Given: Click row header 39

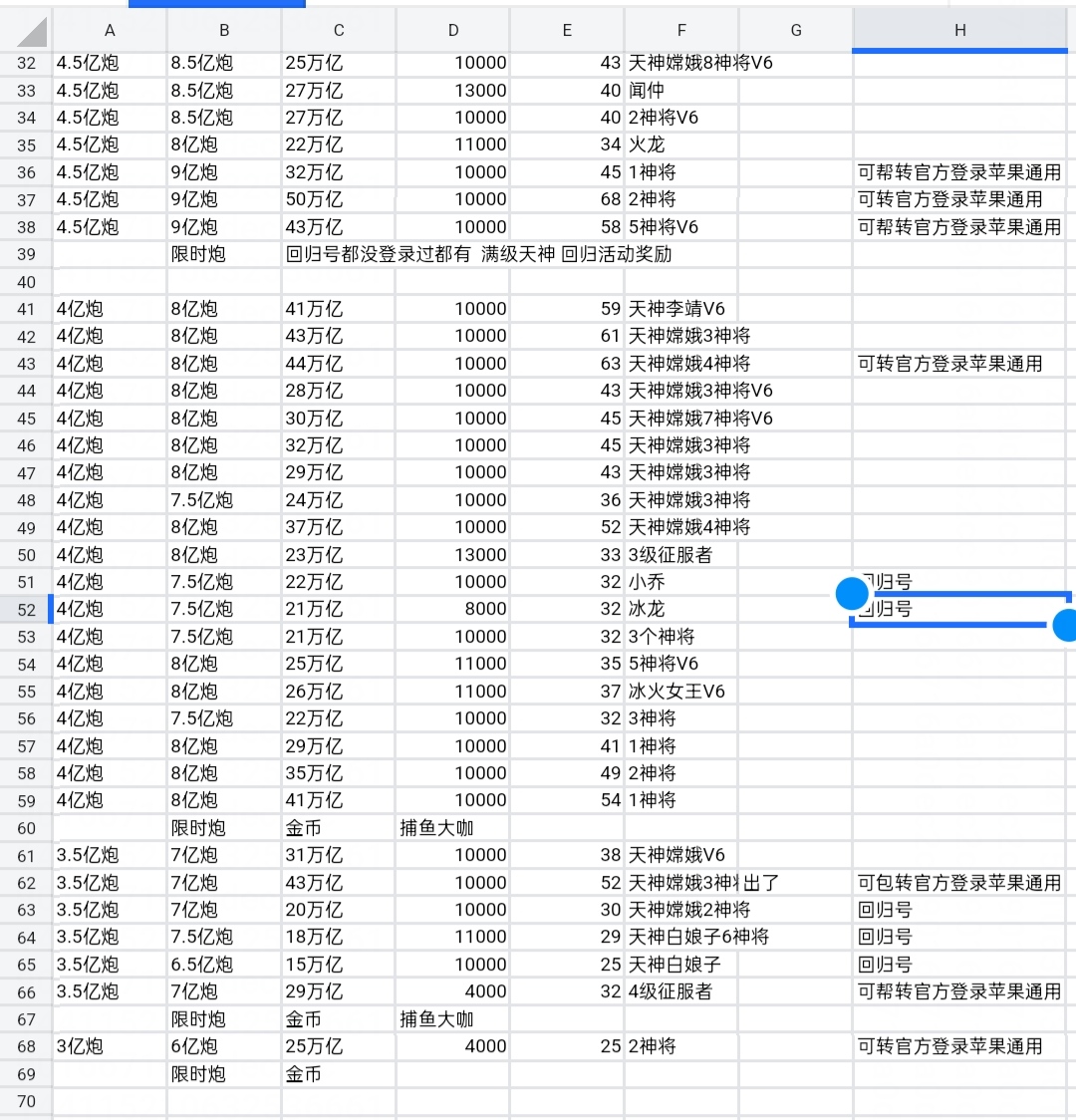Looking at the screenshot, I should 27,255.
